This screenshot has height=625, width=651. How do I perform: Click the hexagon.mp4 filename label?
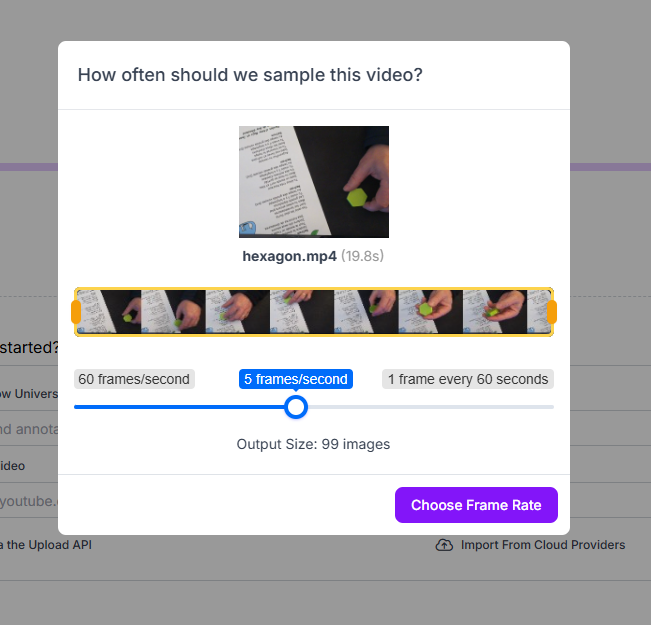tap(289, 256)
